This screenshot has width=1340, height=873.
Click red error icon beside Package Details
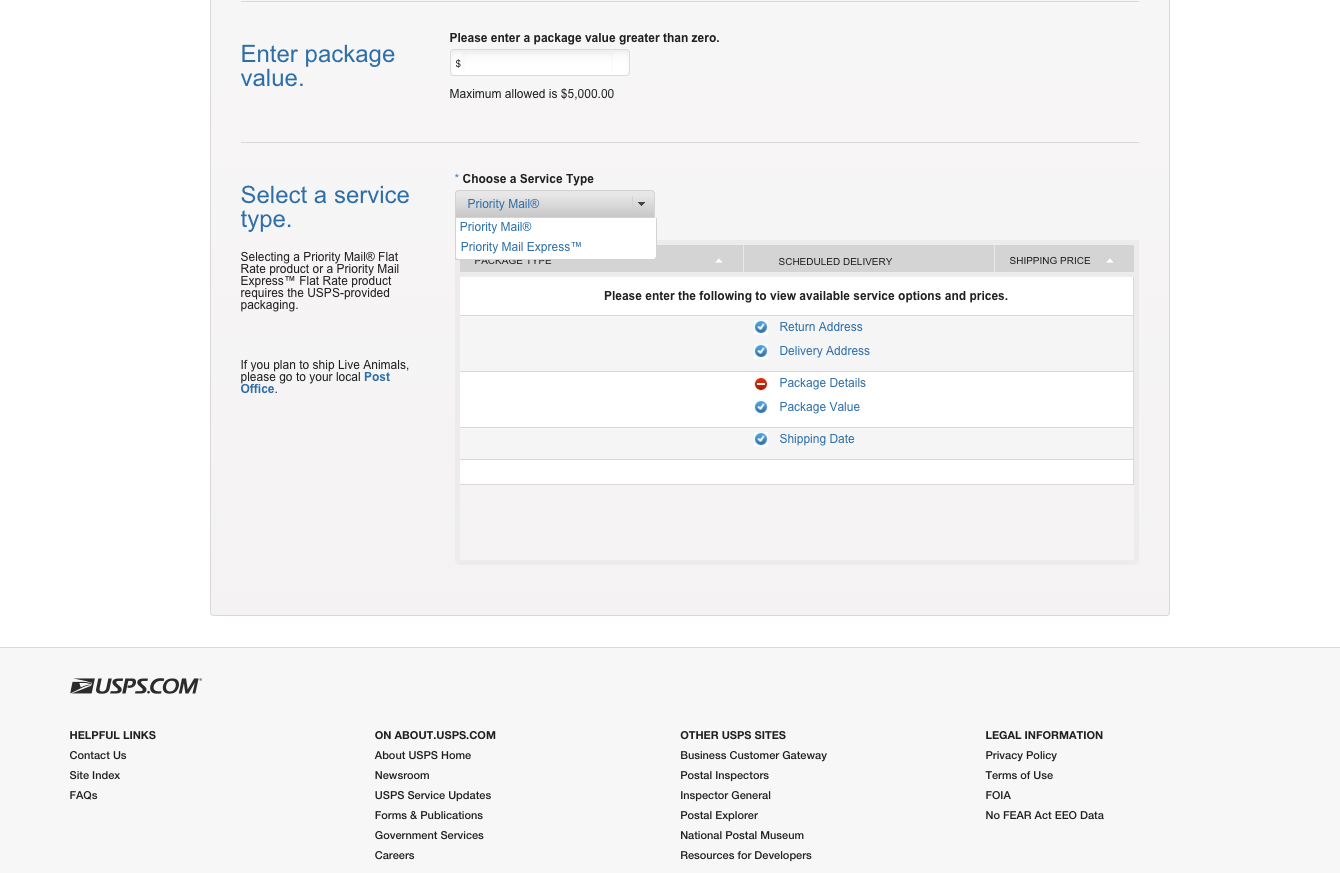761,384
